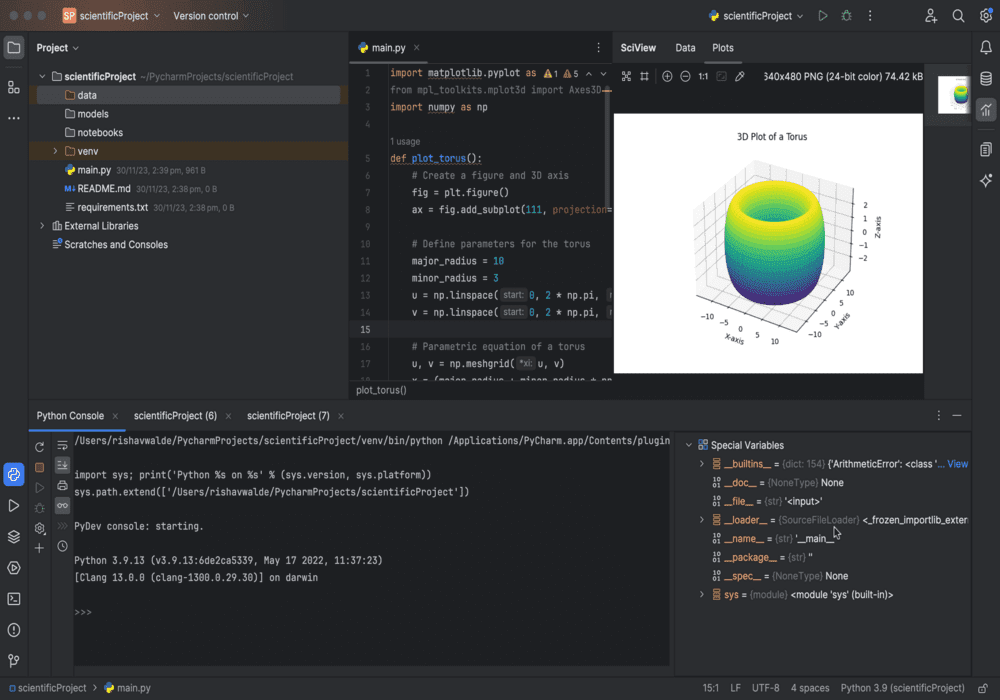Expand the __builtins__ variable
The image size is (1000, 700).
[x=702, y=464]
